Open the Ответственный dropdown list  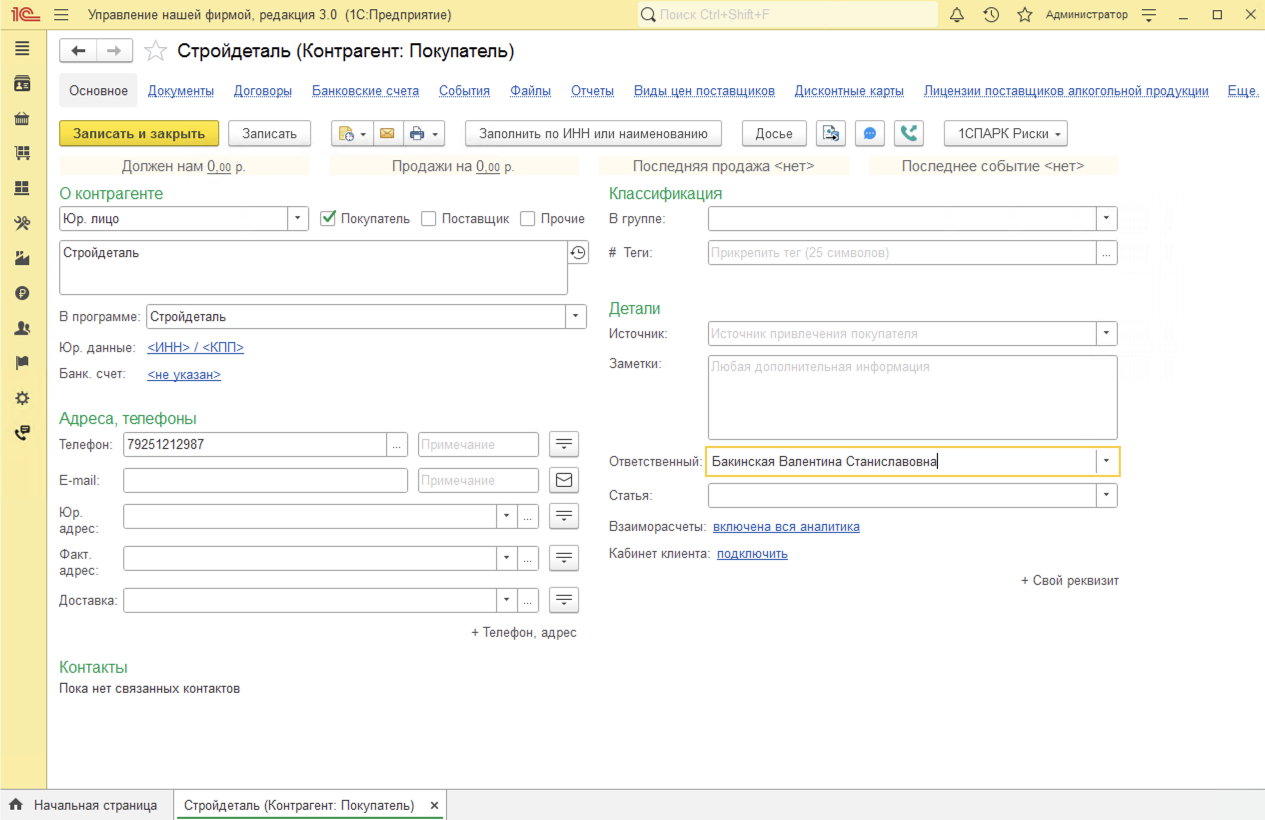coord(1107,461)
